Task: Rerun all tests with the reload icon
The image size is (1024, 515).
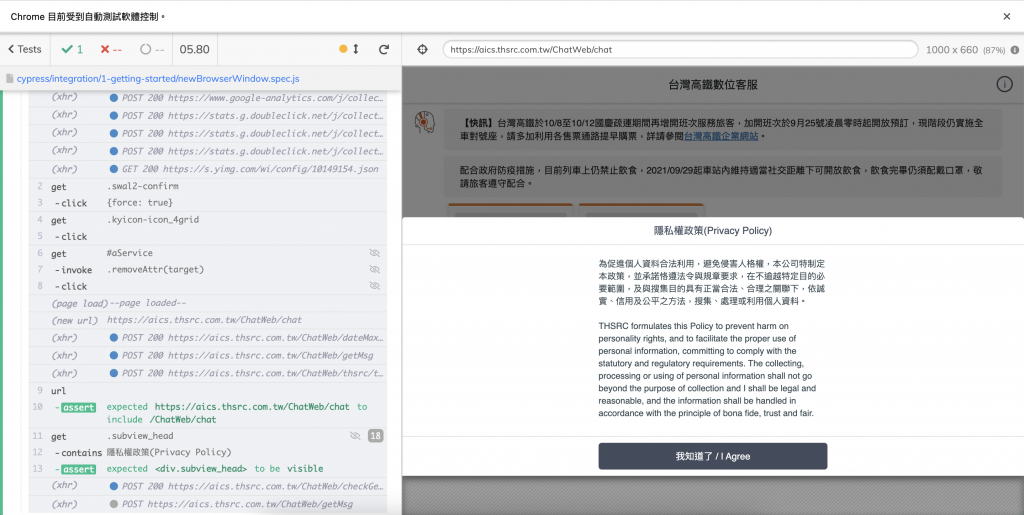Action: [384, 49]
